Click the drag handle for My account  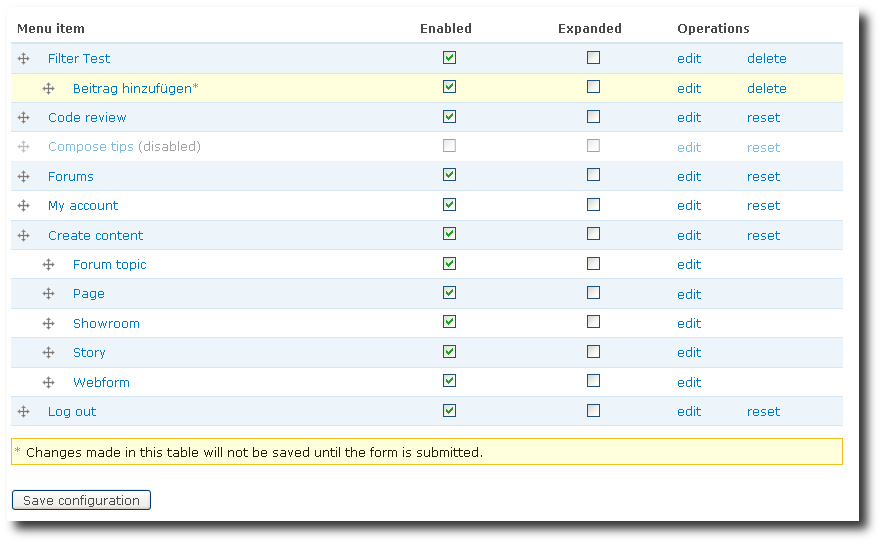24,206
